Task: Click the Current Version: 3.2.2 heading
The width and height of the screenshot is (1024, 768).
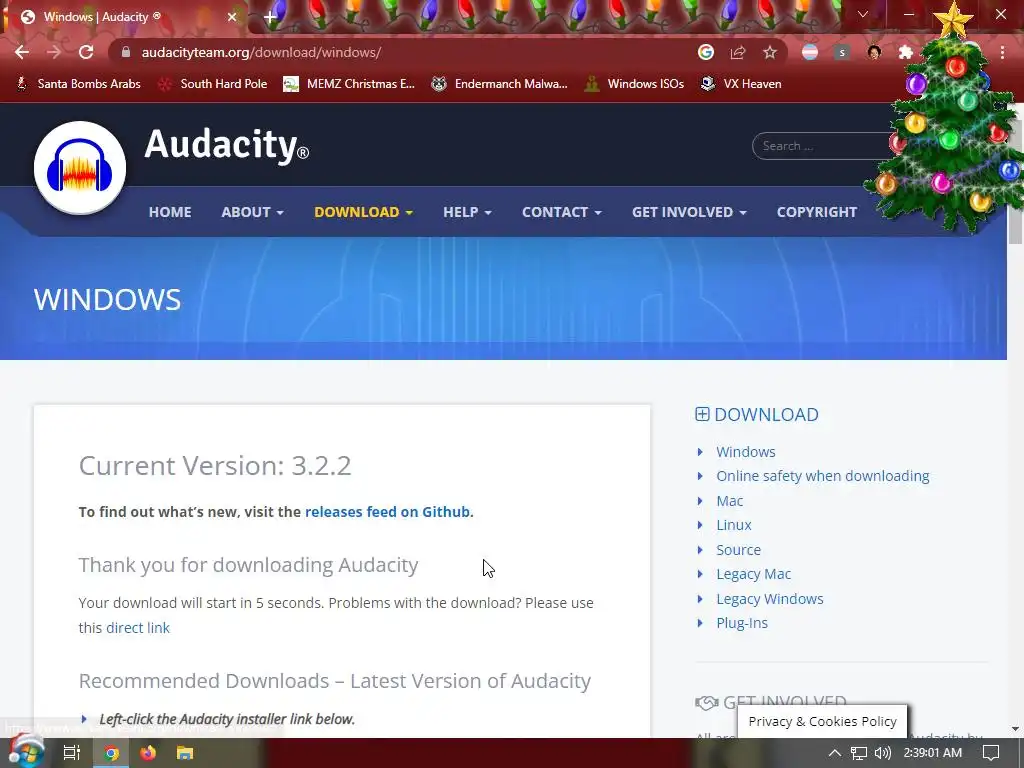Action: pyautogui.click(x=215, y=466)
